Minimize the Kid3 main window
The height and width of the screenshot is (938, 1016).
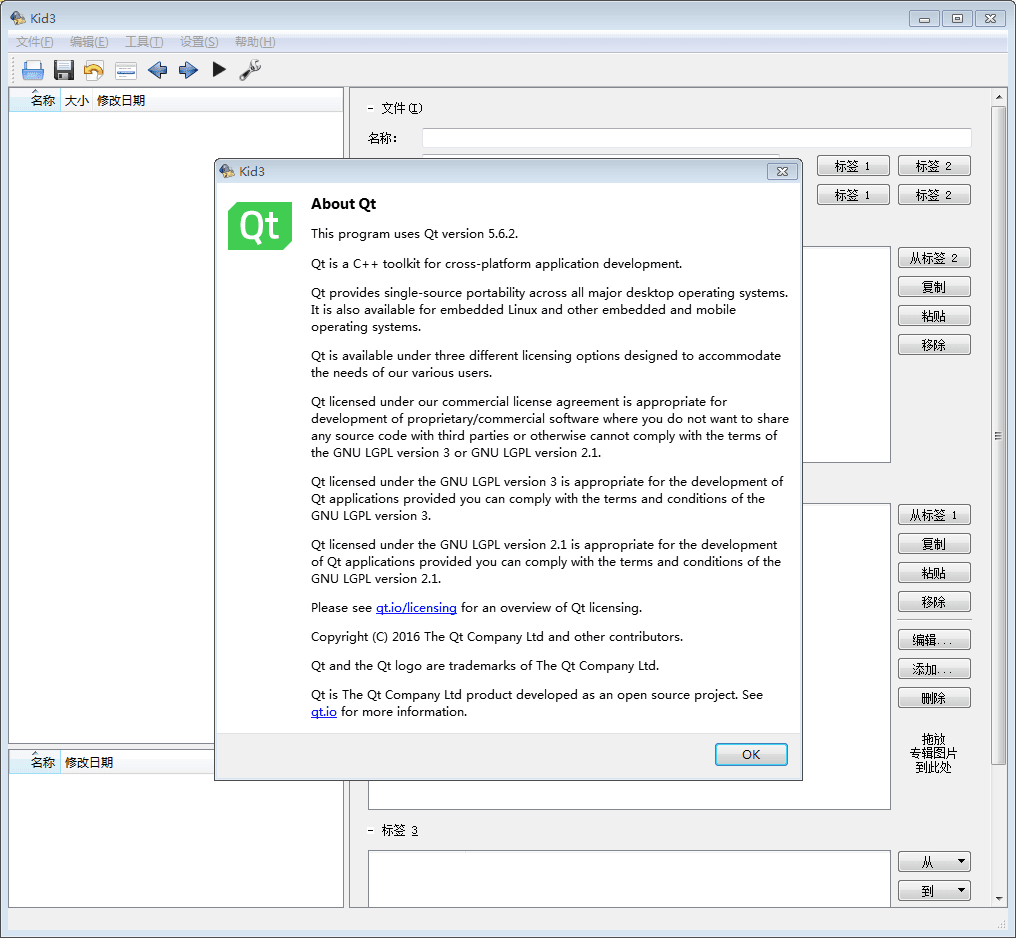[925, 18]
